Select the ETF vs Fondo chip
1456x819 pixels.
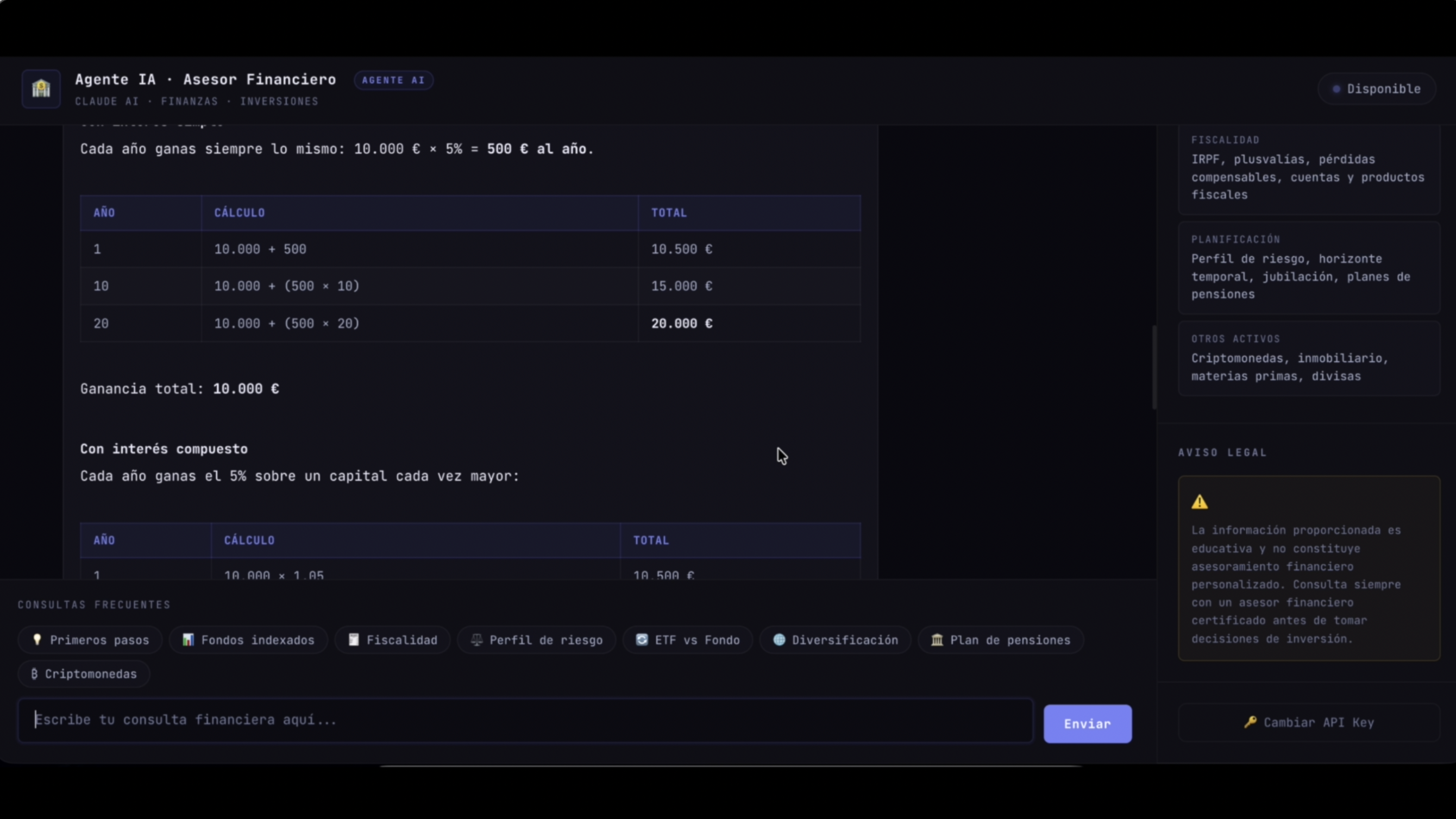pyautogui.click(x=687, y=640)
